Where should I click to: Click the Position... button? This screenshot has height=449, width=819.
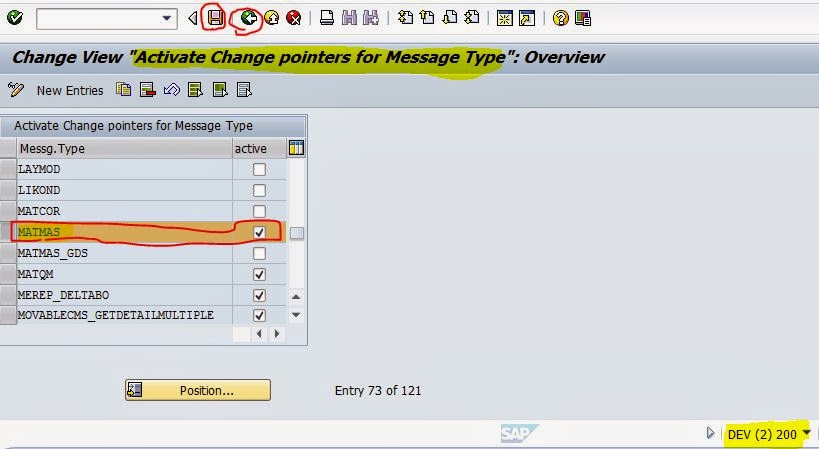[x=198, y=390]
